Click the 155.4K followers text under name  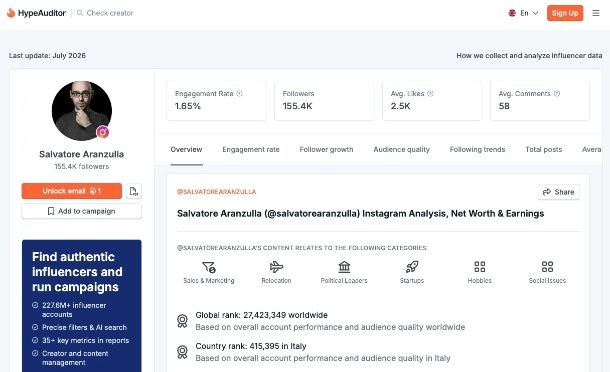tap(82, 167)
